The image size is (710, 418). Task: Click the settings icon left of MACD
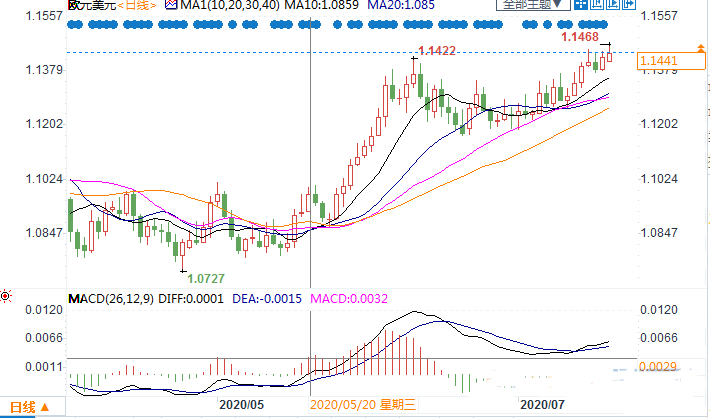coord(6,296)
